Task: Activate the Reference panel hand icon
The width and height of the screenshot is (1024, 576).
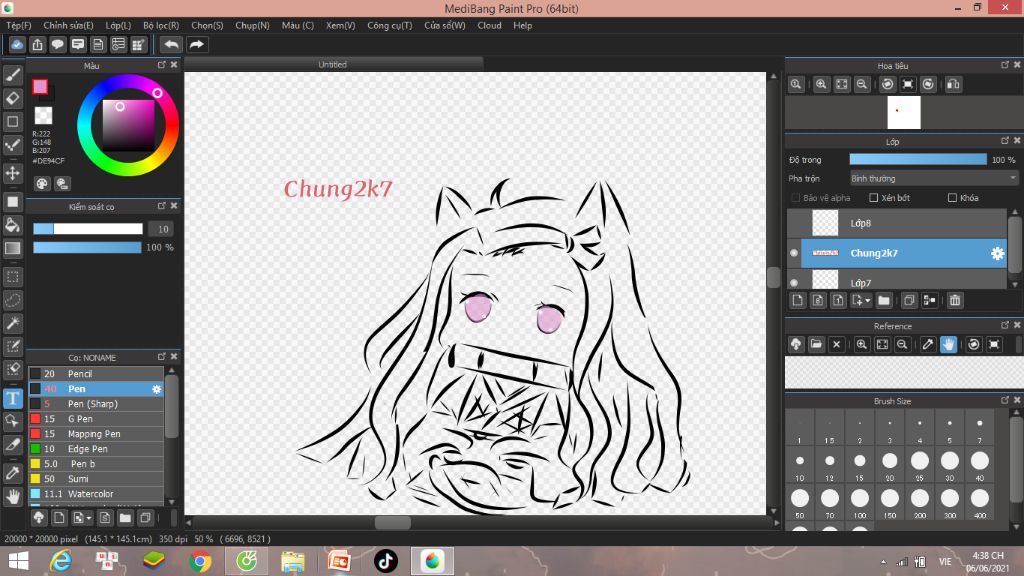Action: pyautogui.click(x=948, y=344)
